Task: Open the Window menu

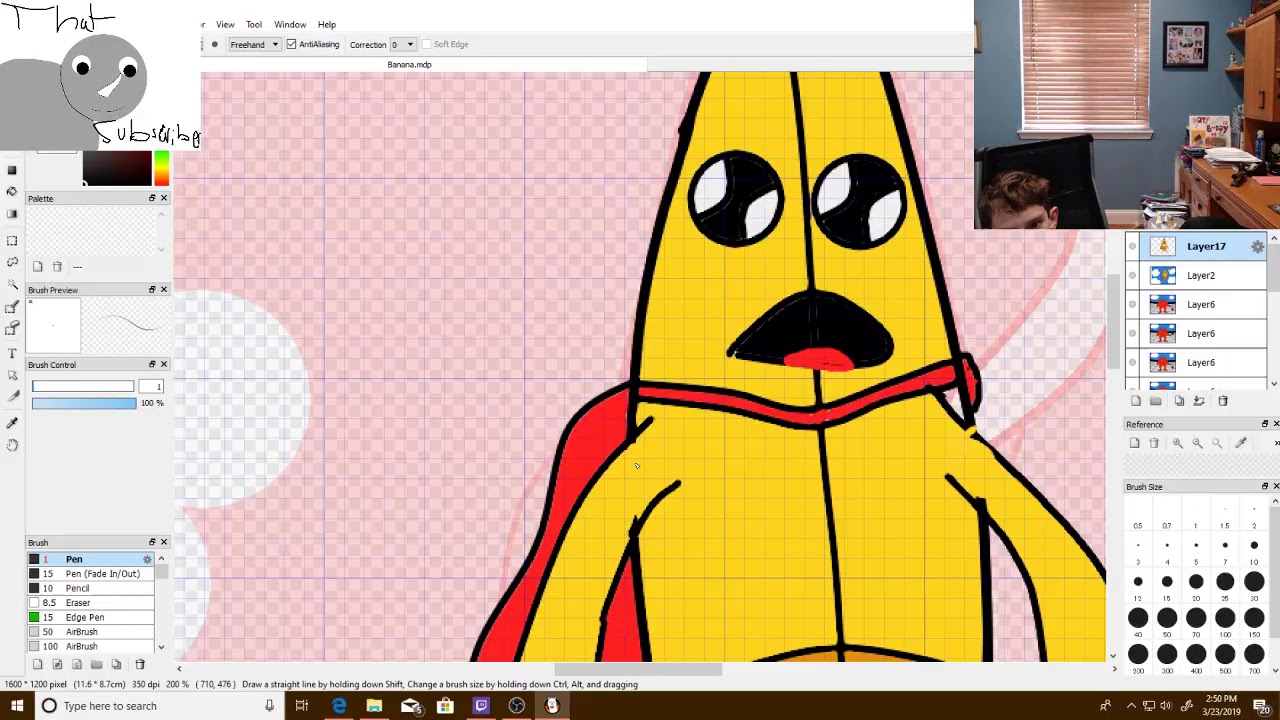Action: pyautogui.click(x=290, y=24)
